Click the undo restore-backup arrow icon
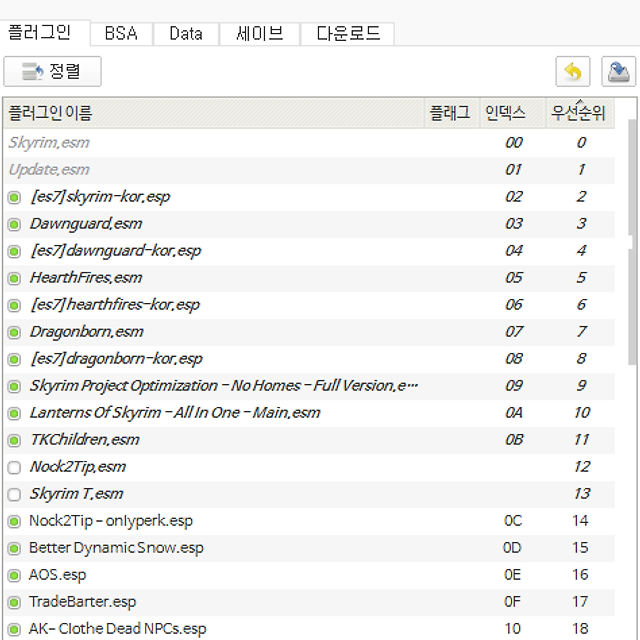The image size is (640, 640). [573, 72]
